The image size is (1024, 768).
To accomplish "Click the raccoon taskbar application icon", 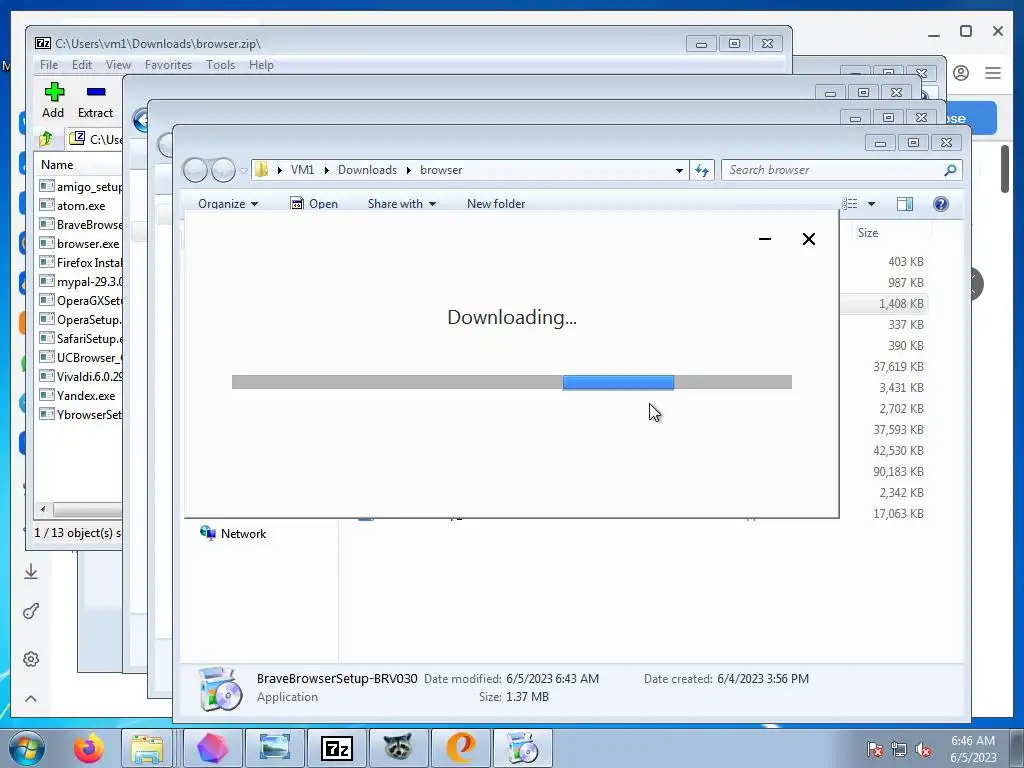I will click(398, 748).
